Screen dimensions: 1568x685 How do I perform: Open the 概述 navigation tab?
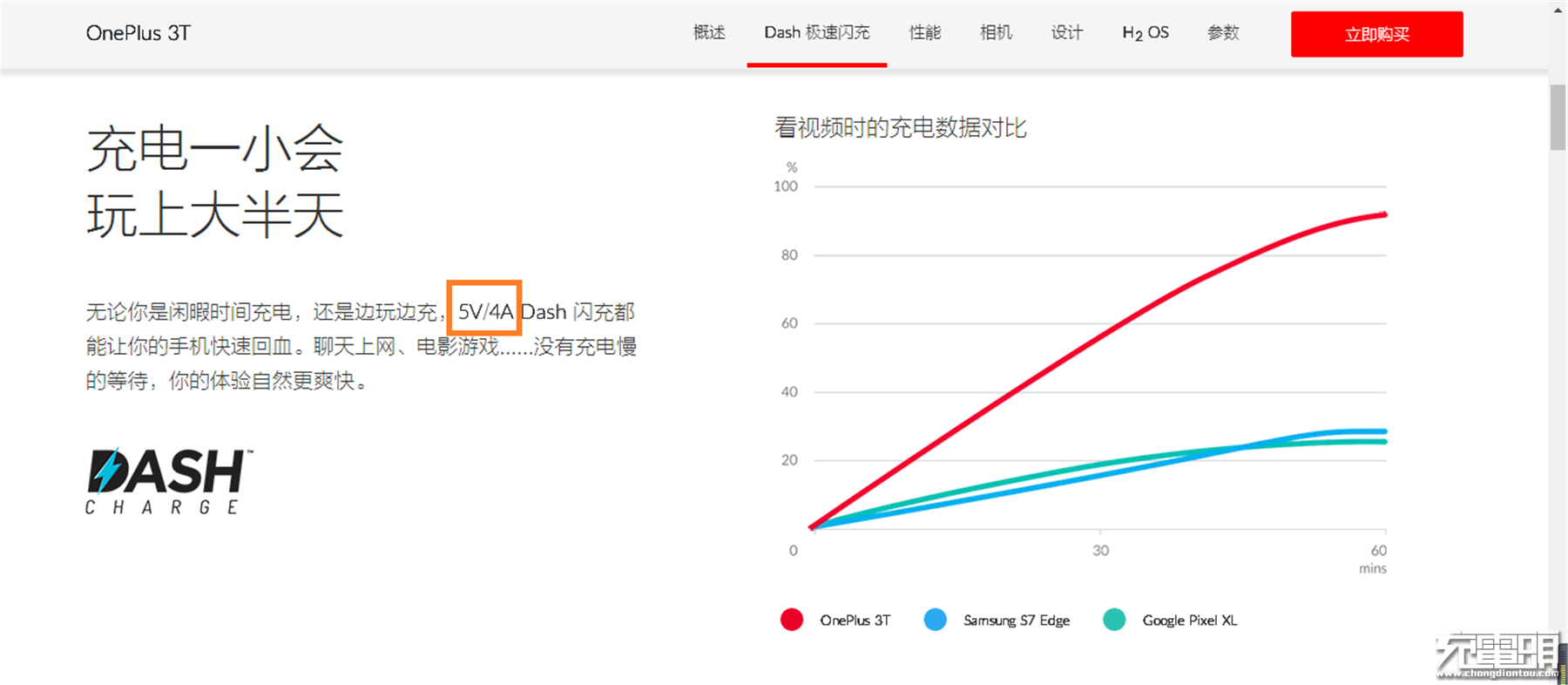pos(709,33)
